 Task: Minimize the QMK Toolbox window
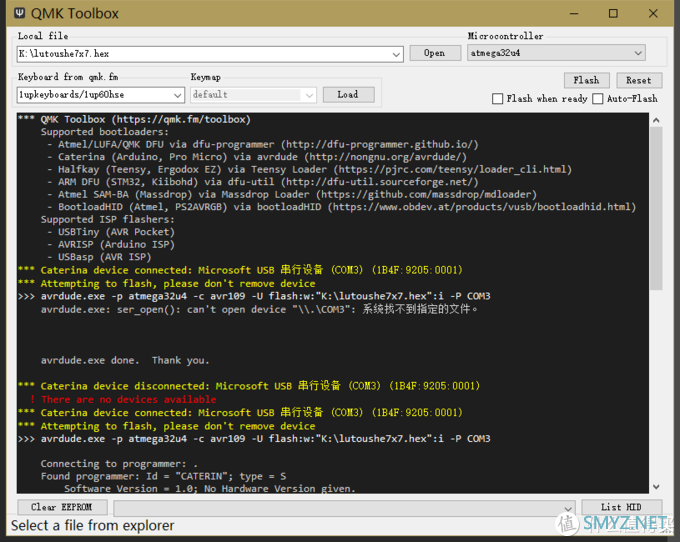(x=574, y=13)
